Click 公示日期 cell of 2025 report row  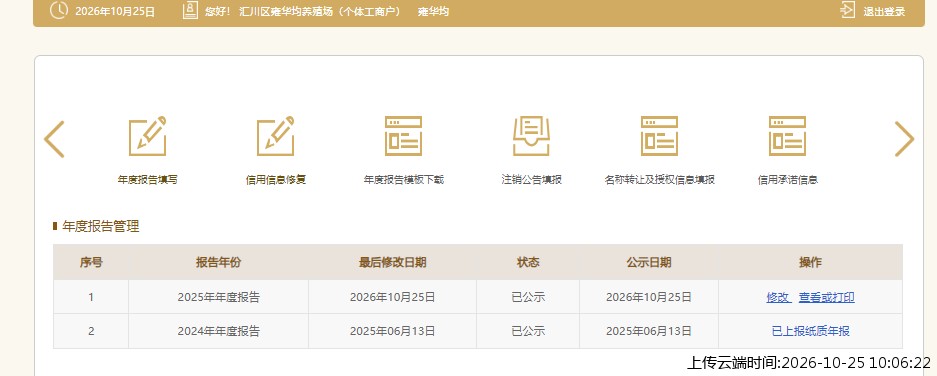tap(649, 297)
